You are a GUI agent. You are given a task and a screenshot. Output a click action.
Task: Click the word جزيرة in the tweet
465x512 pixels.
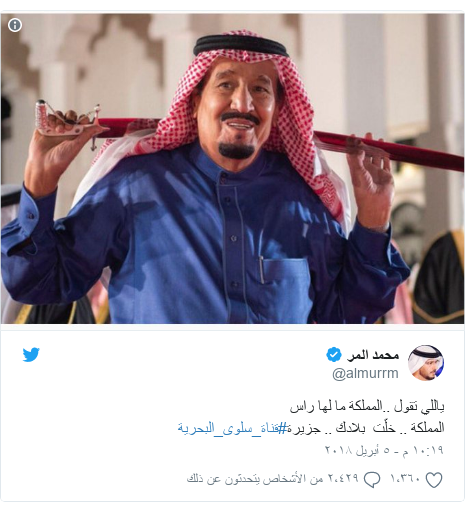point(304,428)
